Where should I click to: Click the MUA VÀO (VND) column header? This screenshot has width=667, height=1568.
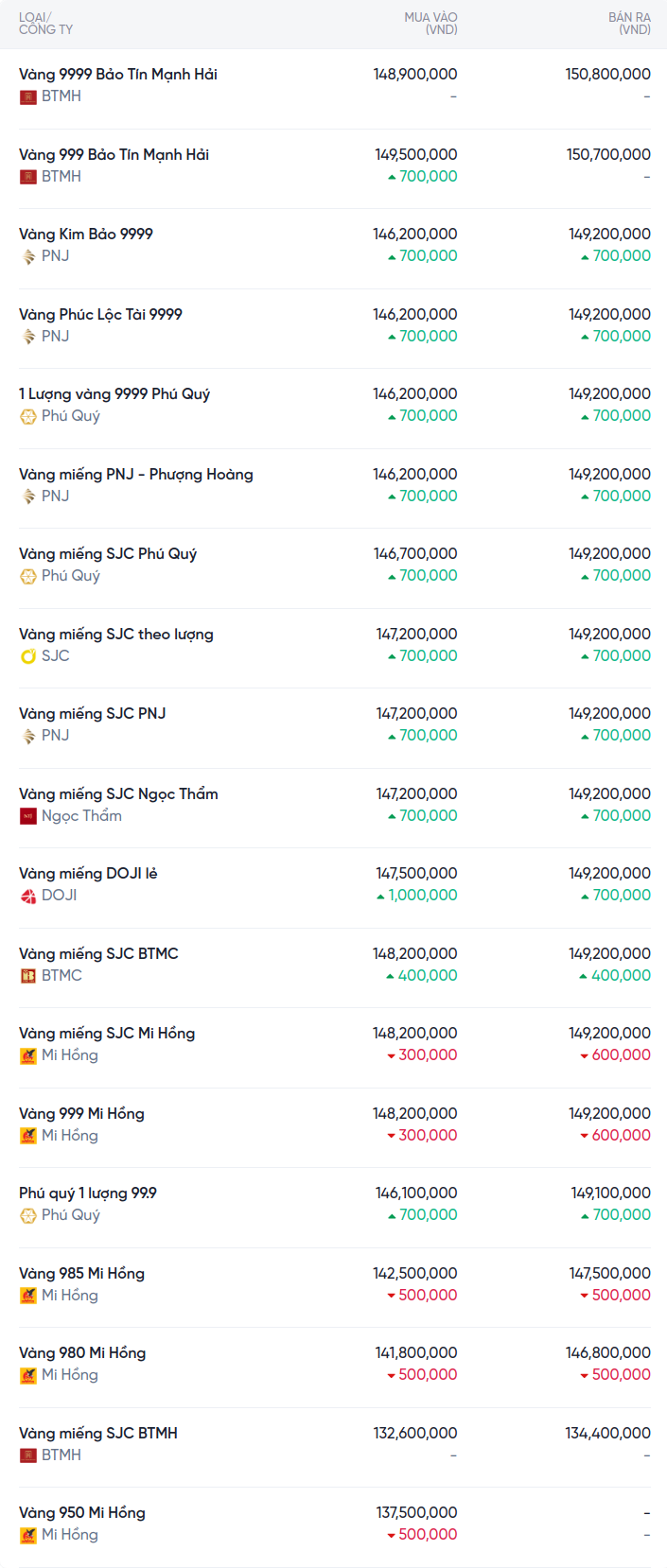430,24
